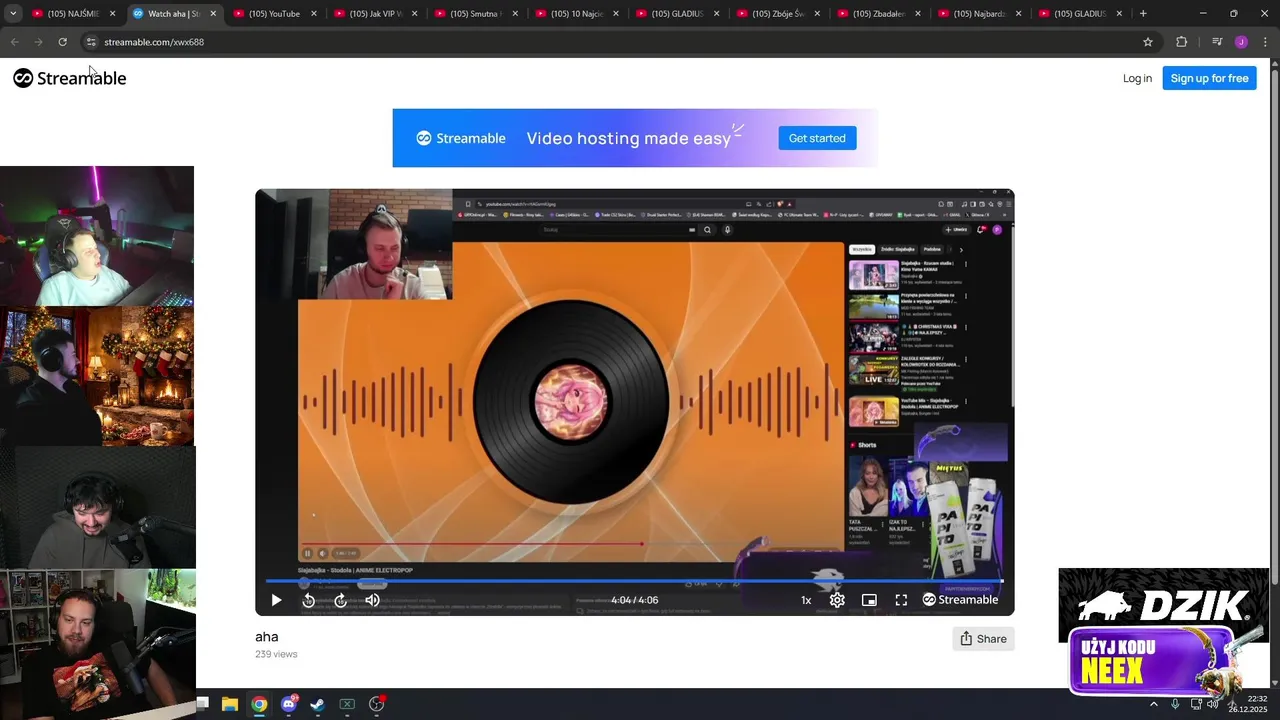Open the Video hosting made easy banner

[634, 138]
